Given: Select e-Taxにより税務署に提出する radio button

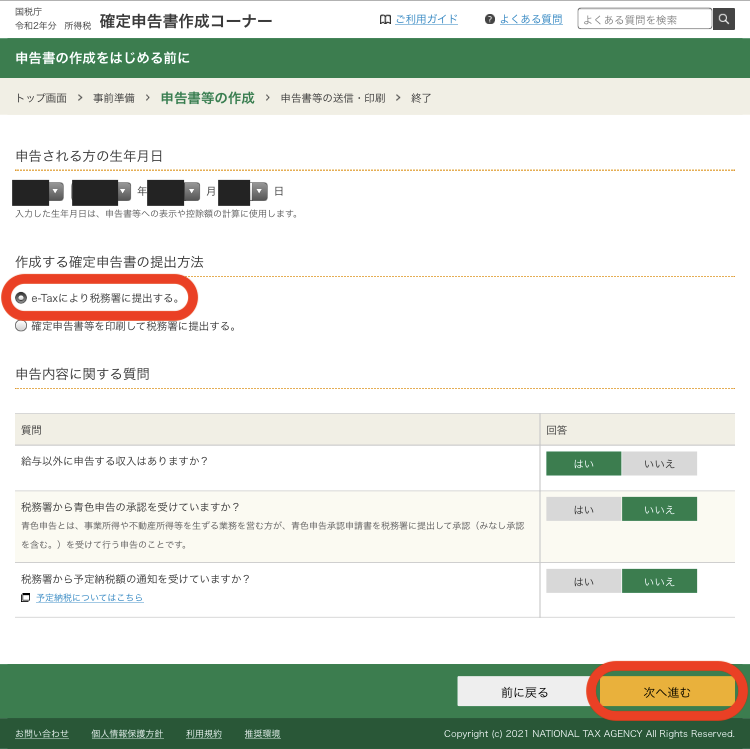Looking at the screenshot, I should [x=21, y=298].
